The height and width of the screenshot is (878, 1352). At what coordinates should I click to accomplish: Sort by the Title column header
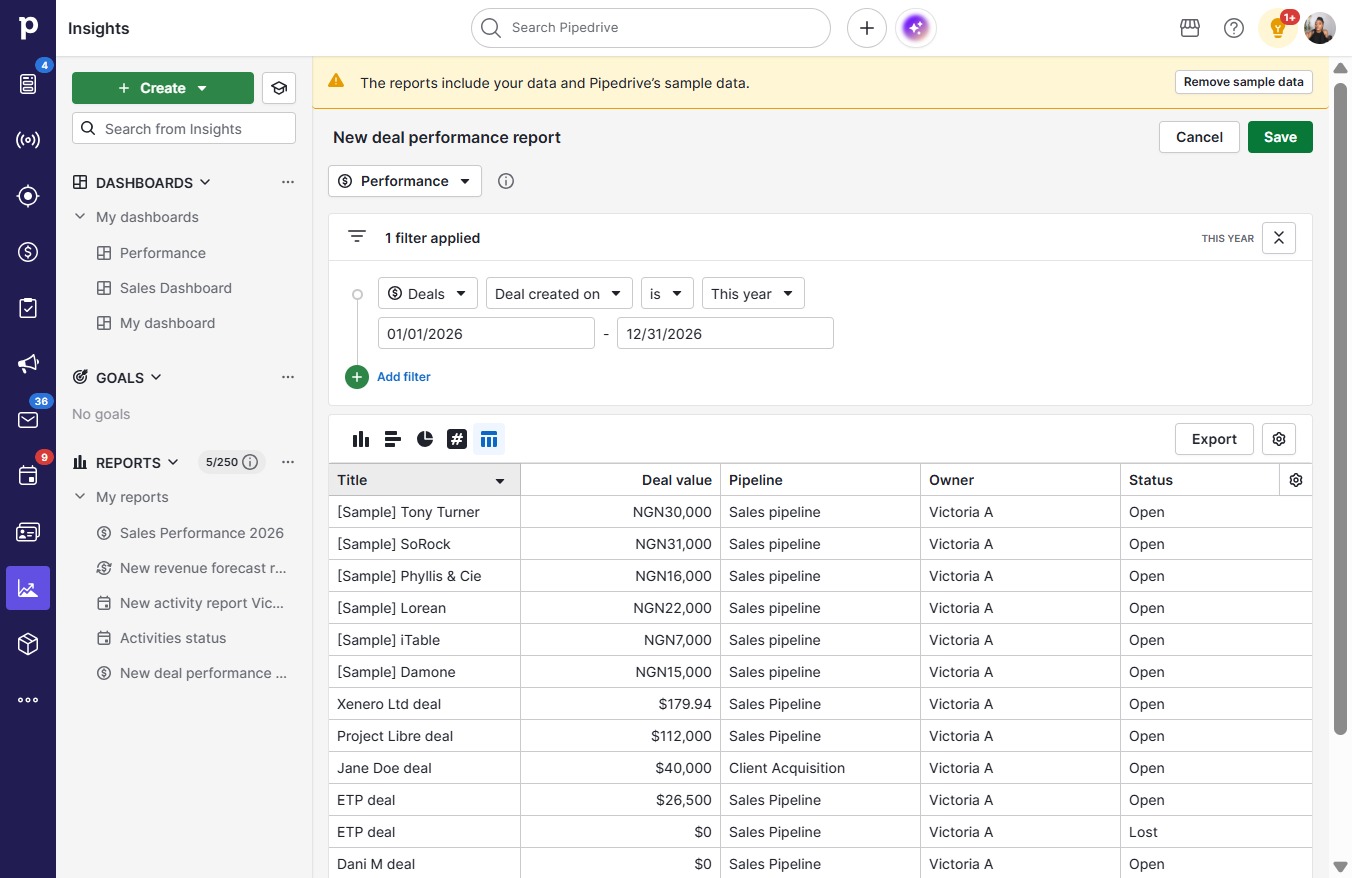(424, 480)
